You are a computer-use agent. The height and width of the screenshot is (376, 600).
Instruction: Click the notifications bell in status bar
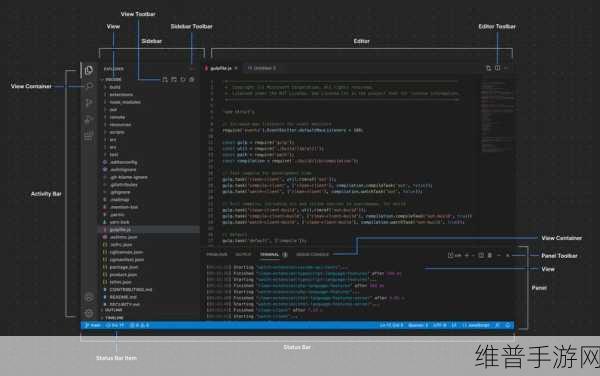(508, 326)
